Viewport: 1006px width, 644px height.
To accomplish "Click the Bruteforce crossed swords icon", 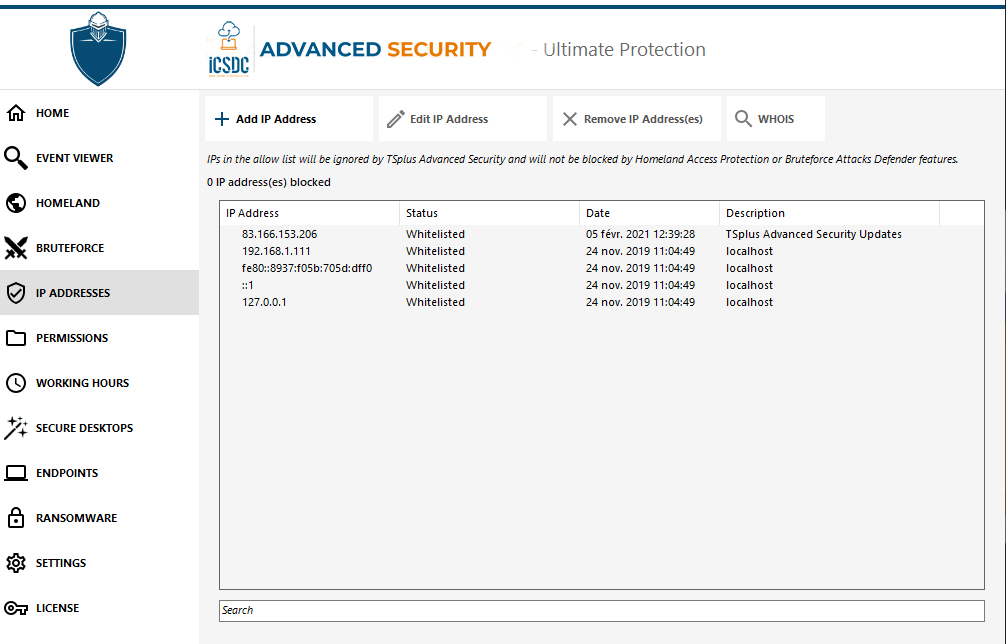I will 16,248.
